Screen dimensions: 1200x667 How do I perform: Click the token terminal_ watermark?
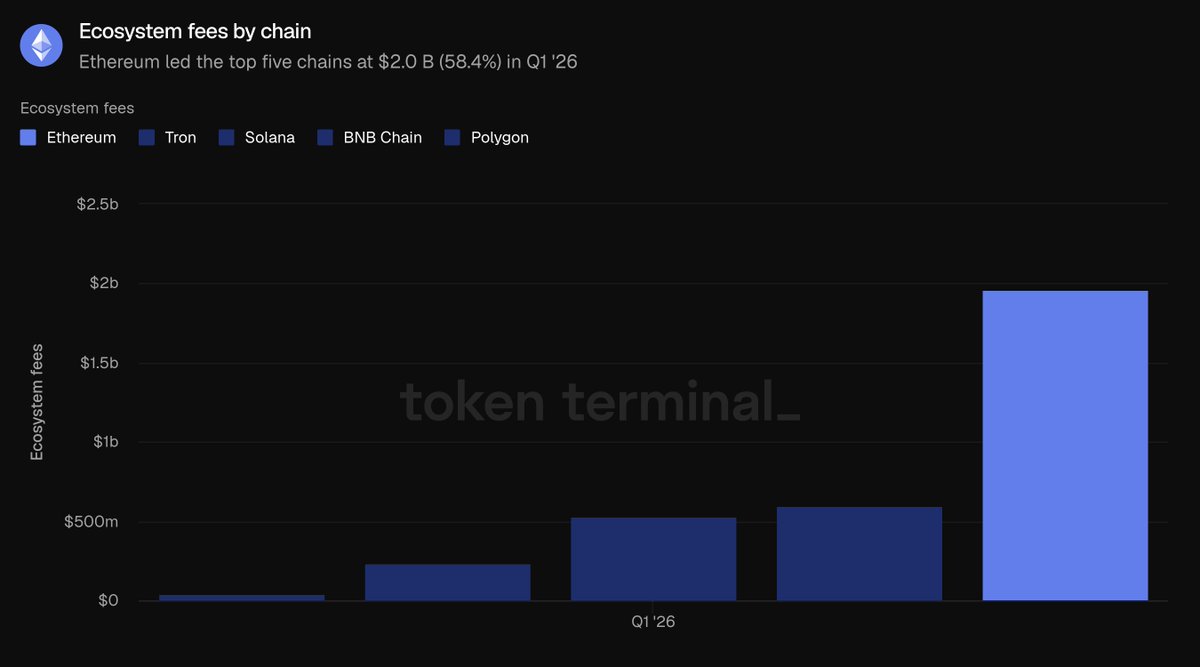pyautogui.click(x=600, y=402)
